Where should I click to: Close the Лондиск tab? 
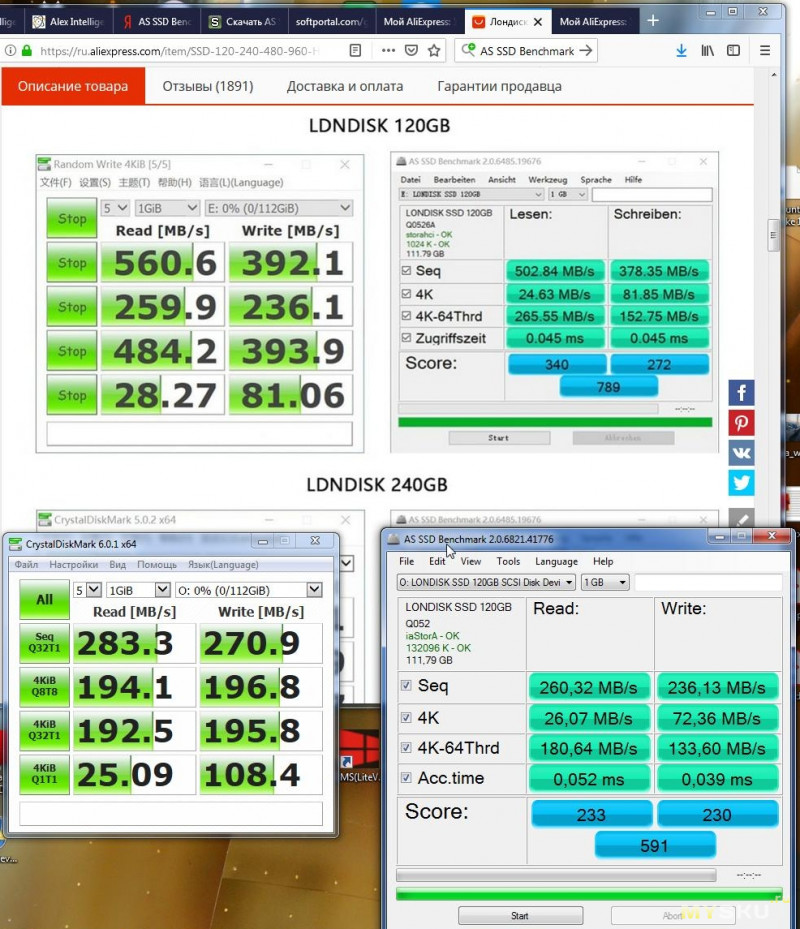tap(537, 22)
